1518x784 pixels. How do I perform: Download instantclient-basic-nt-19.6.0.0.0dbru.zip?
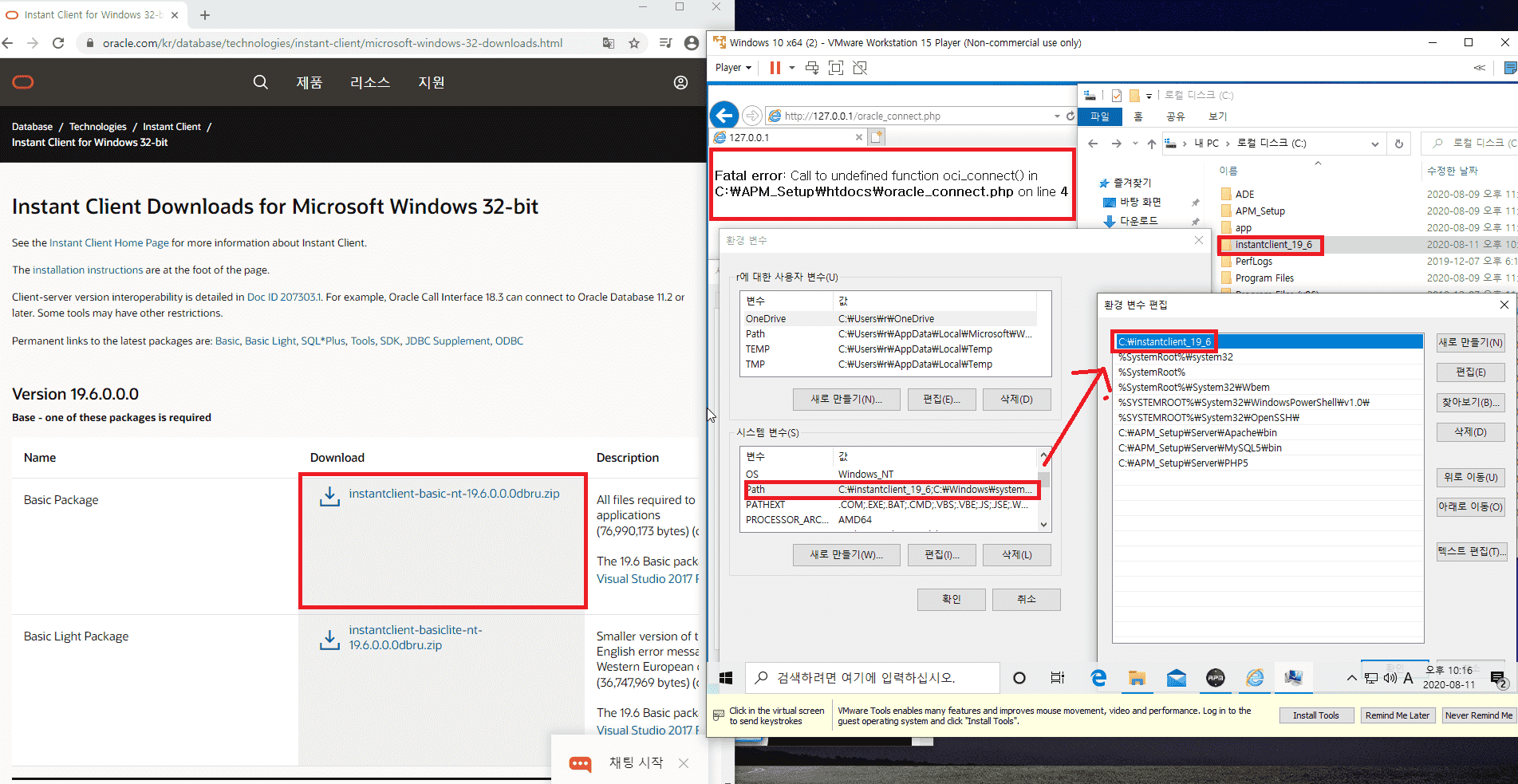click(x=454, y=494)
